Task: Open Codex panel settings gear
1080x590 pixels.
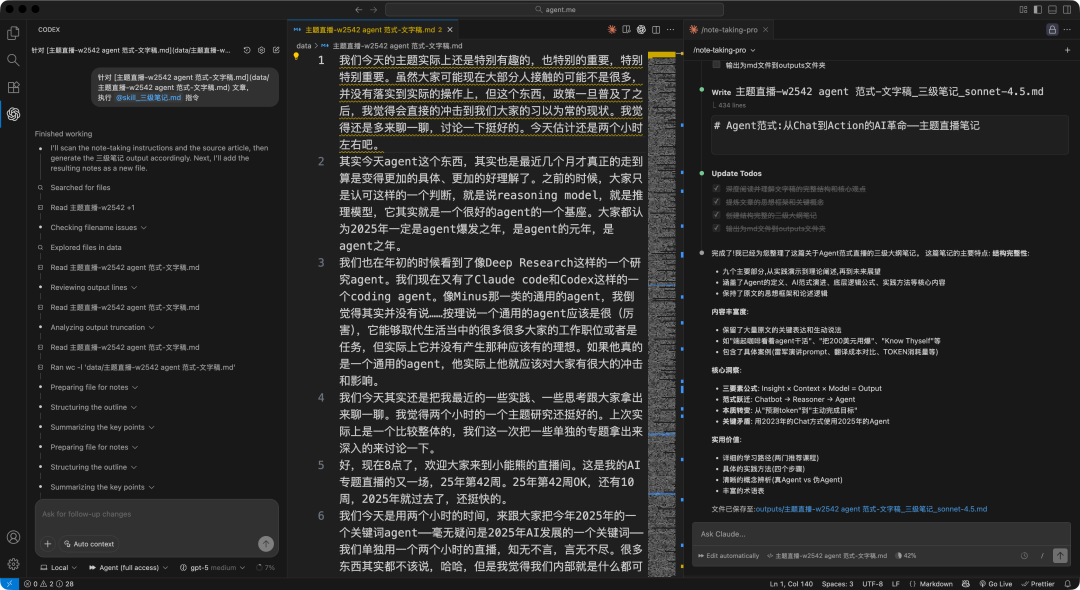Action: click(x=262, y=50)
